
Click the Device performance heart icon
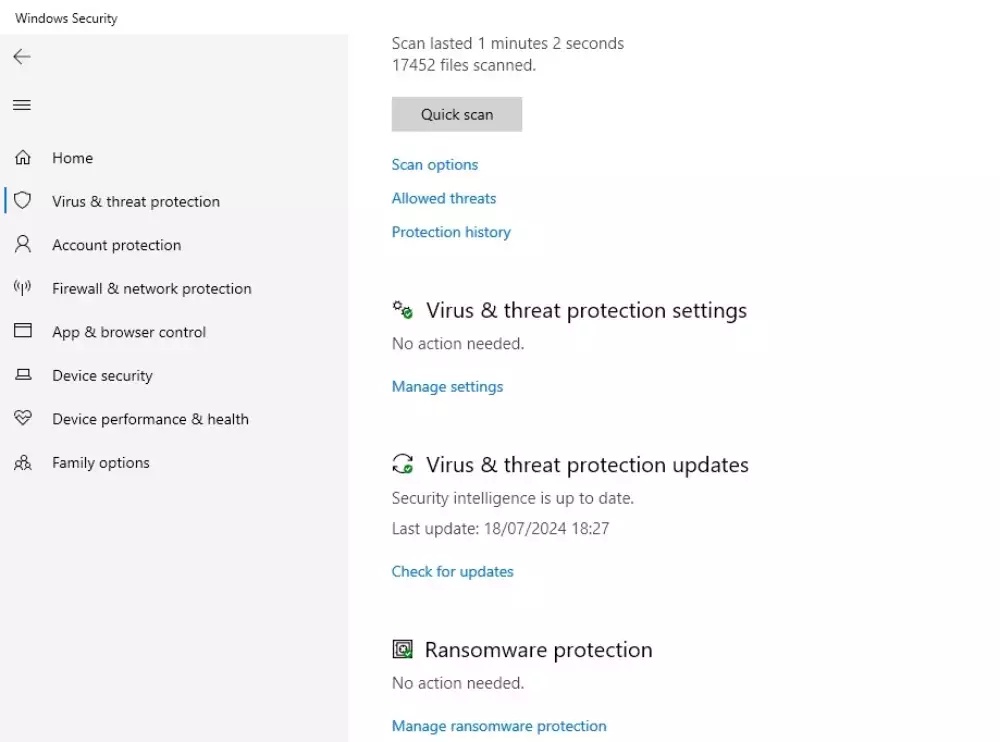22,419
